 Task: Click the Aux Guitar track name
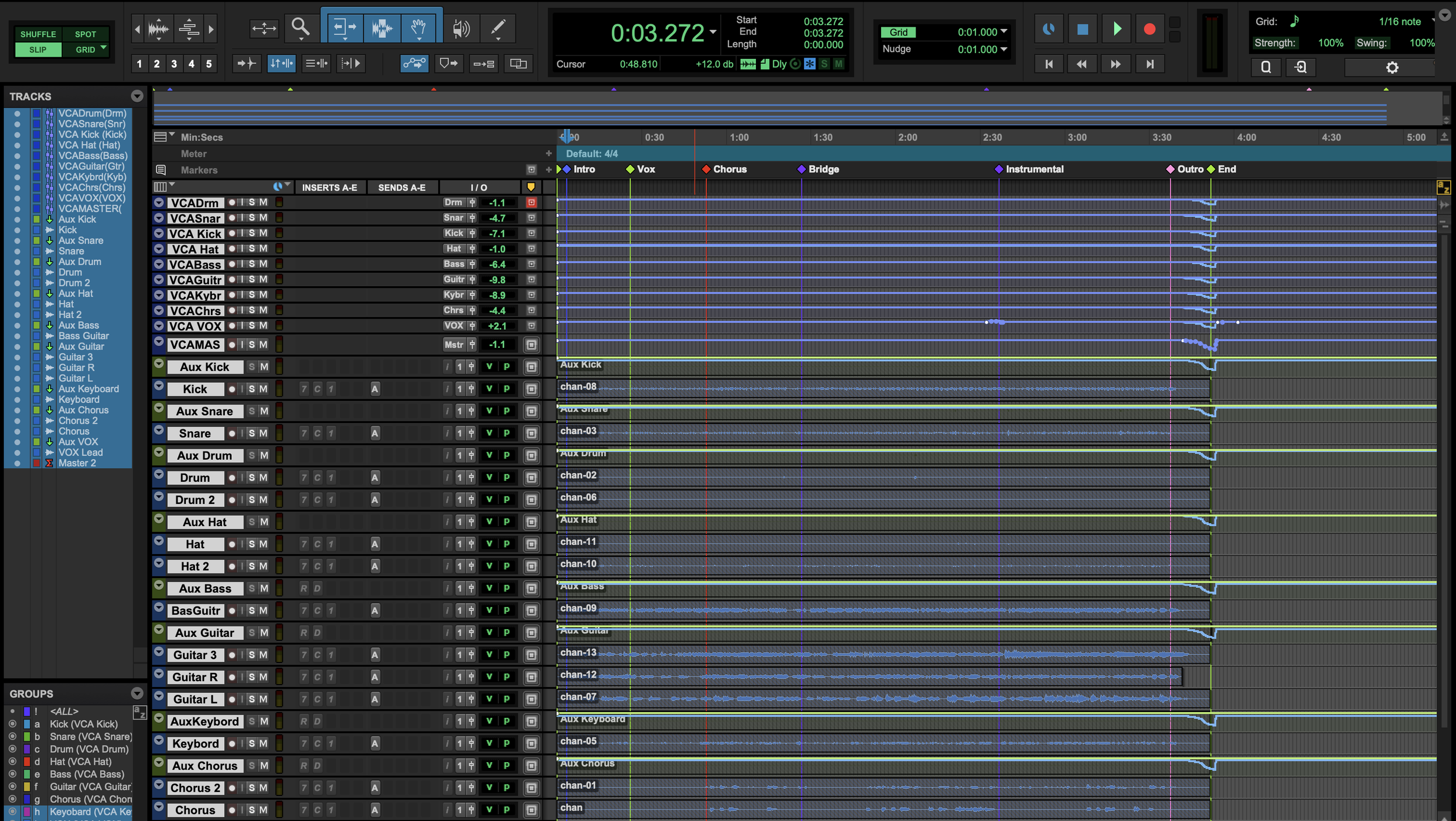click(204, 633)
